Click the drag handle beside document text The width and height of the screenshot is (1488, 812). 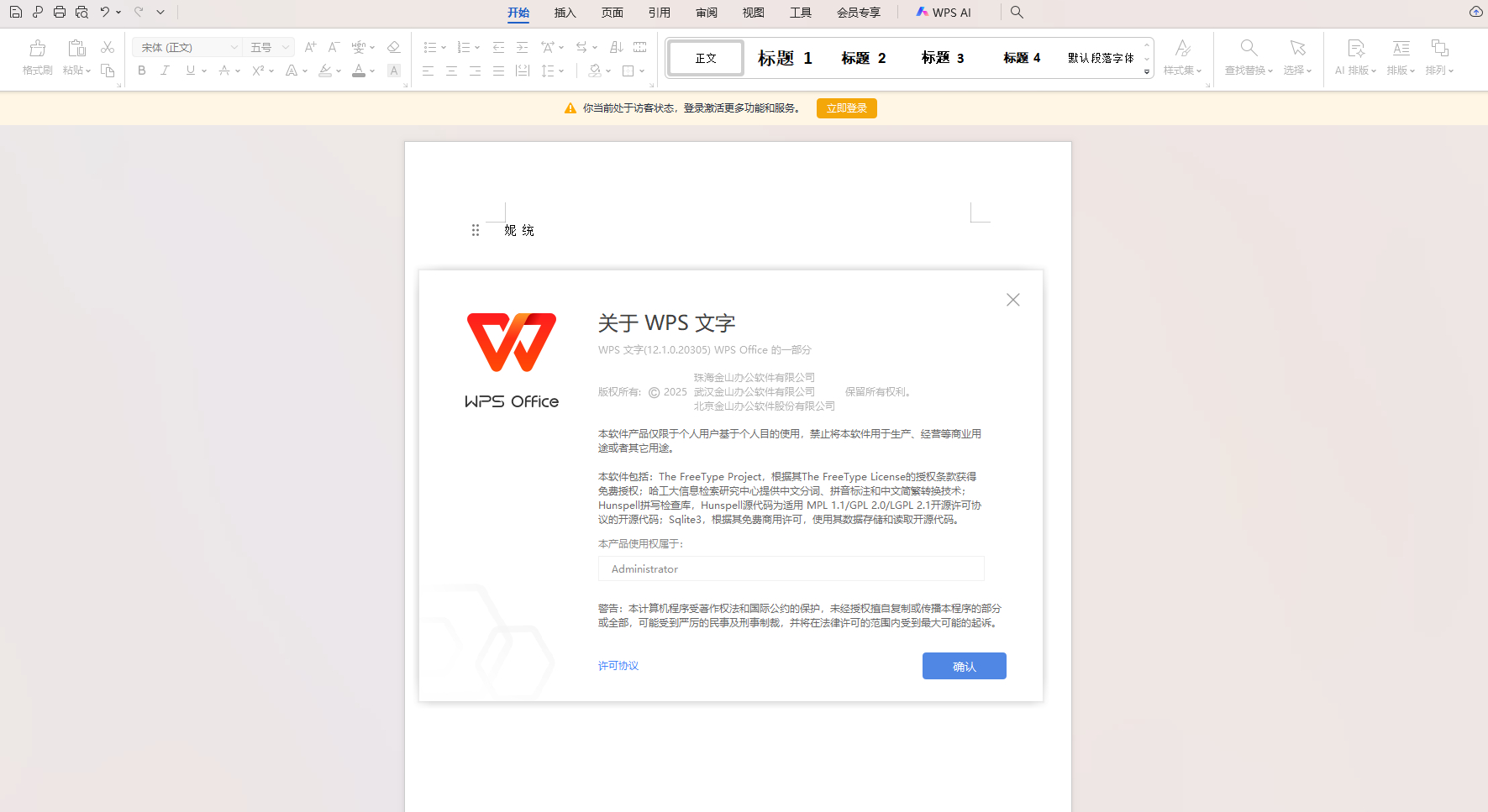pyautogui.click(x=476, y=230)
